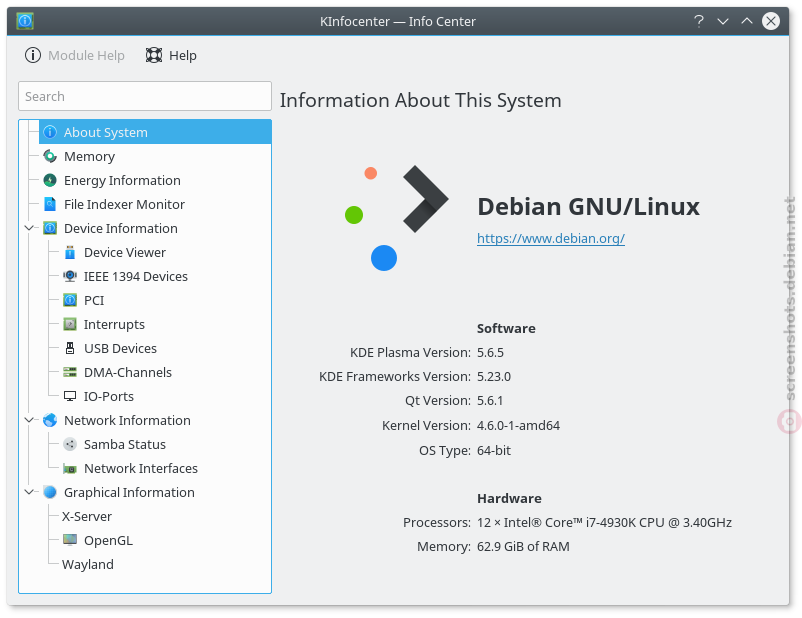Open the USB Devices module
Screen dimensions: 802x618
120,348
